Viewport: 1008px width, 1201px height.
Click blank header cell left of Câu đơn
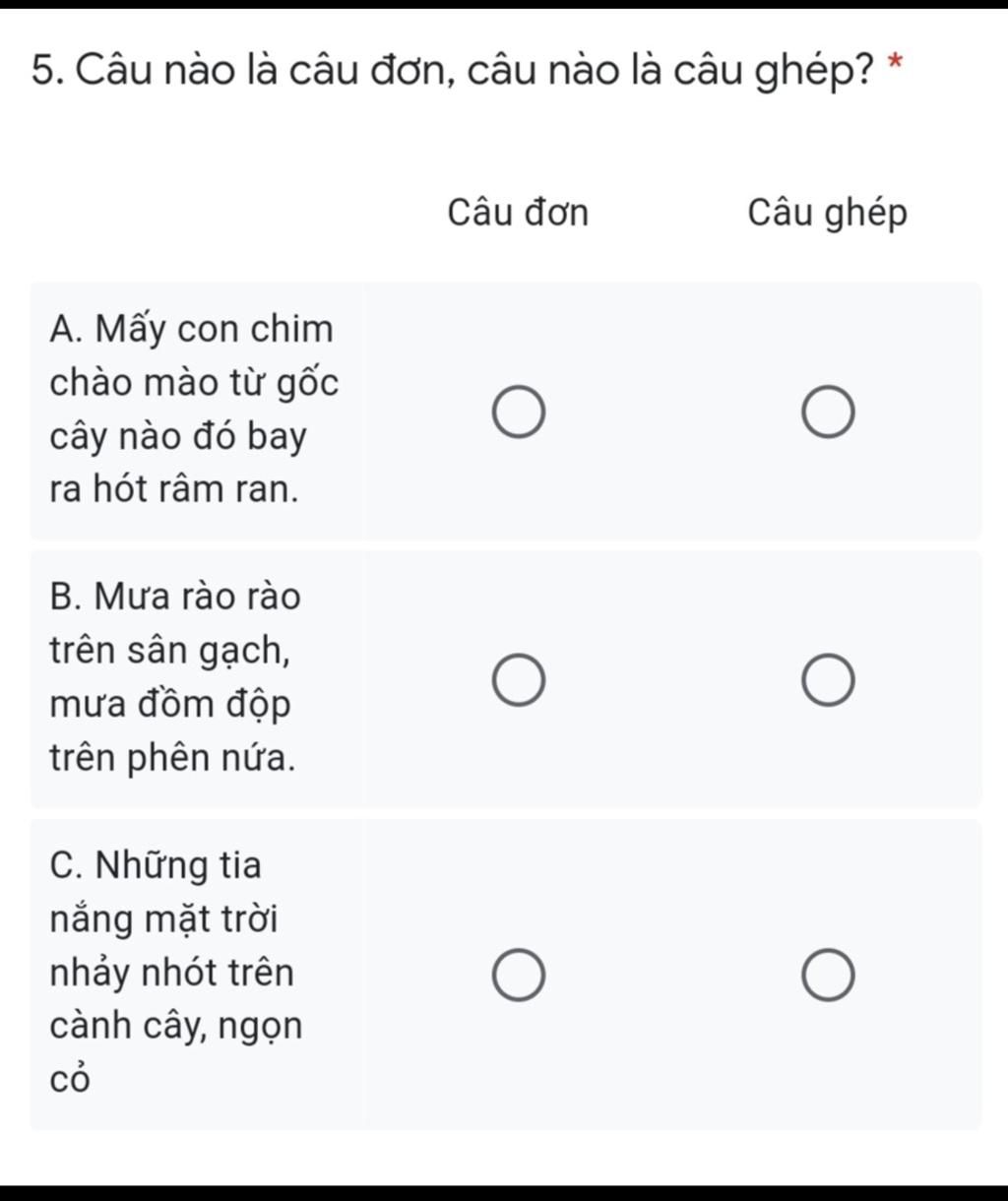click(197, 213)
